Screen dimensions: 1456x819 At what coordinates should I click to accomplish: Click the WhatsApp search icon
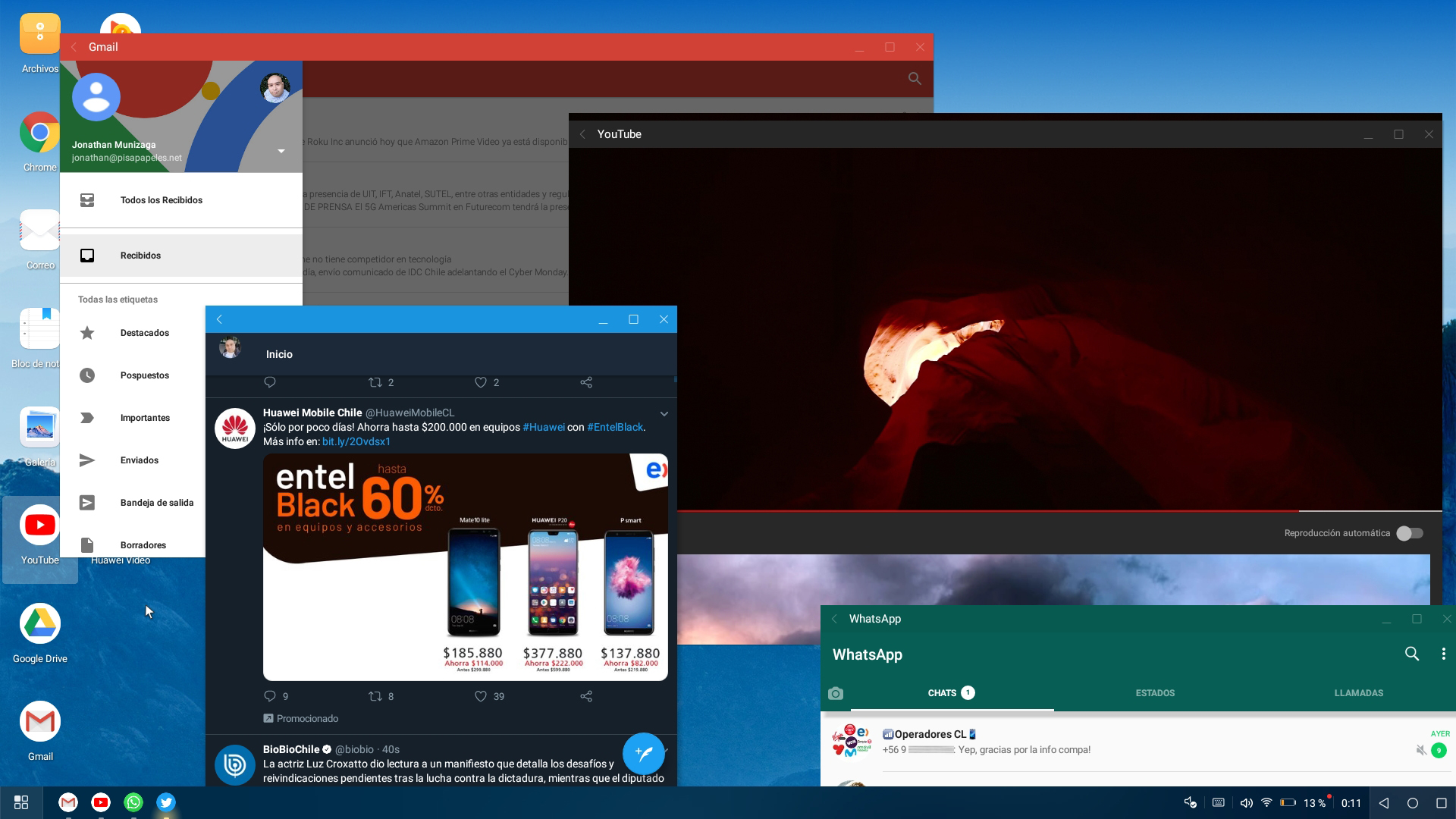[1411, 654]
